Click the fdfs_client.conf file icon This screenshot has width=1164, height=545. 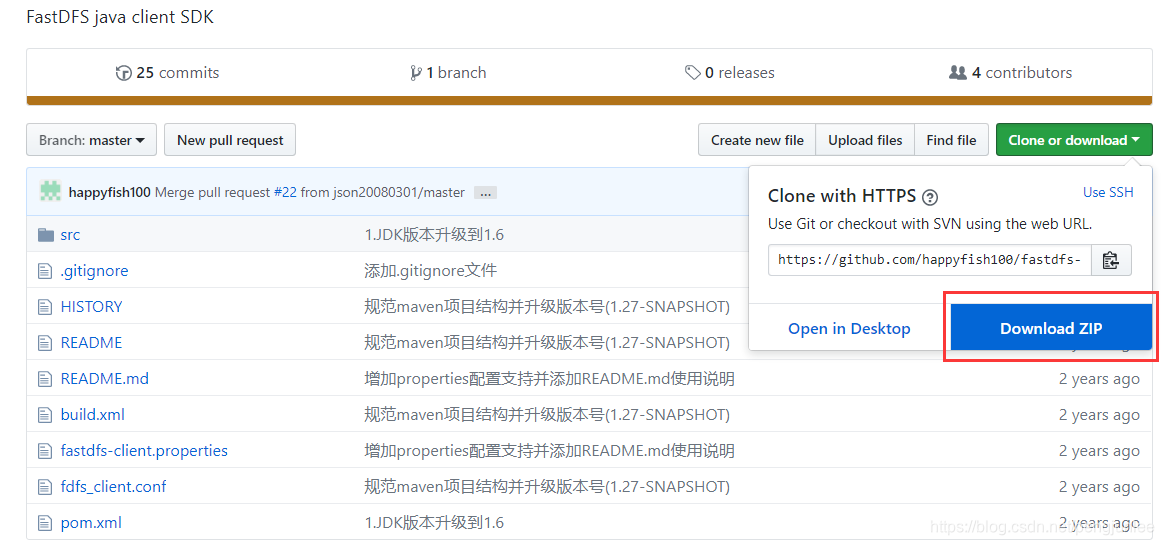point(45,486)
